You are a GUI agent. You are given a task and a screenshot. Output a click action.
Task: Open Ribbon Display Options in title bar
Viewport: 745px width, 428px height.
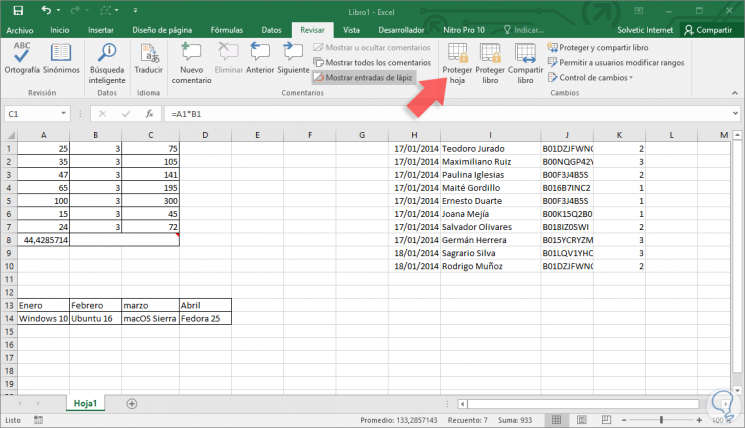coord(639,10)
